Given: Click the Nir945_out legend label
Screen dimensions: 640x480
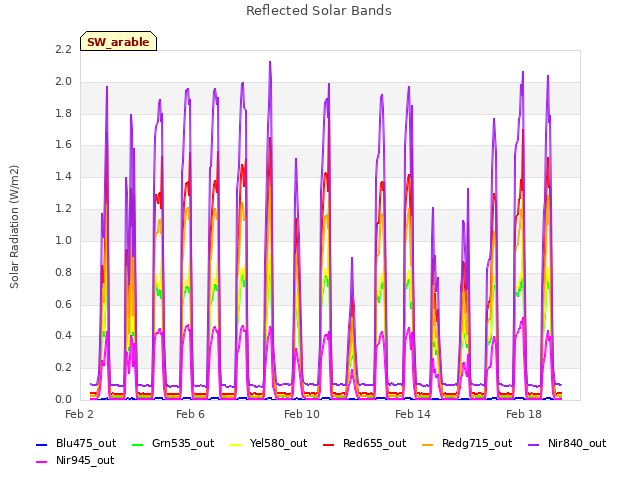Looking at the screenshot, I should (85, 460).
